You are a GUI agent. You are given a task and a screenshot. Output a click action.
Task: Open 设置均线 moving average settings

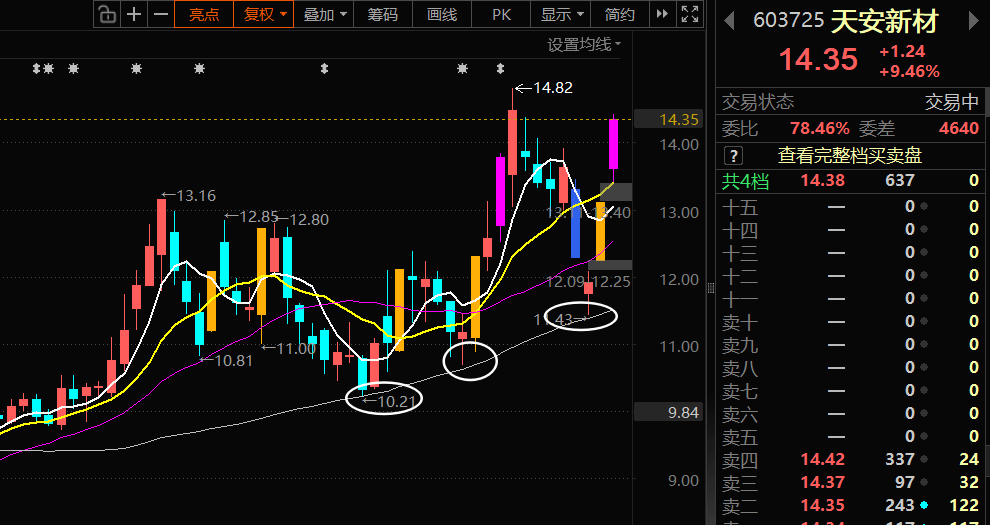[x=584, y=45]
